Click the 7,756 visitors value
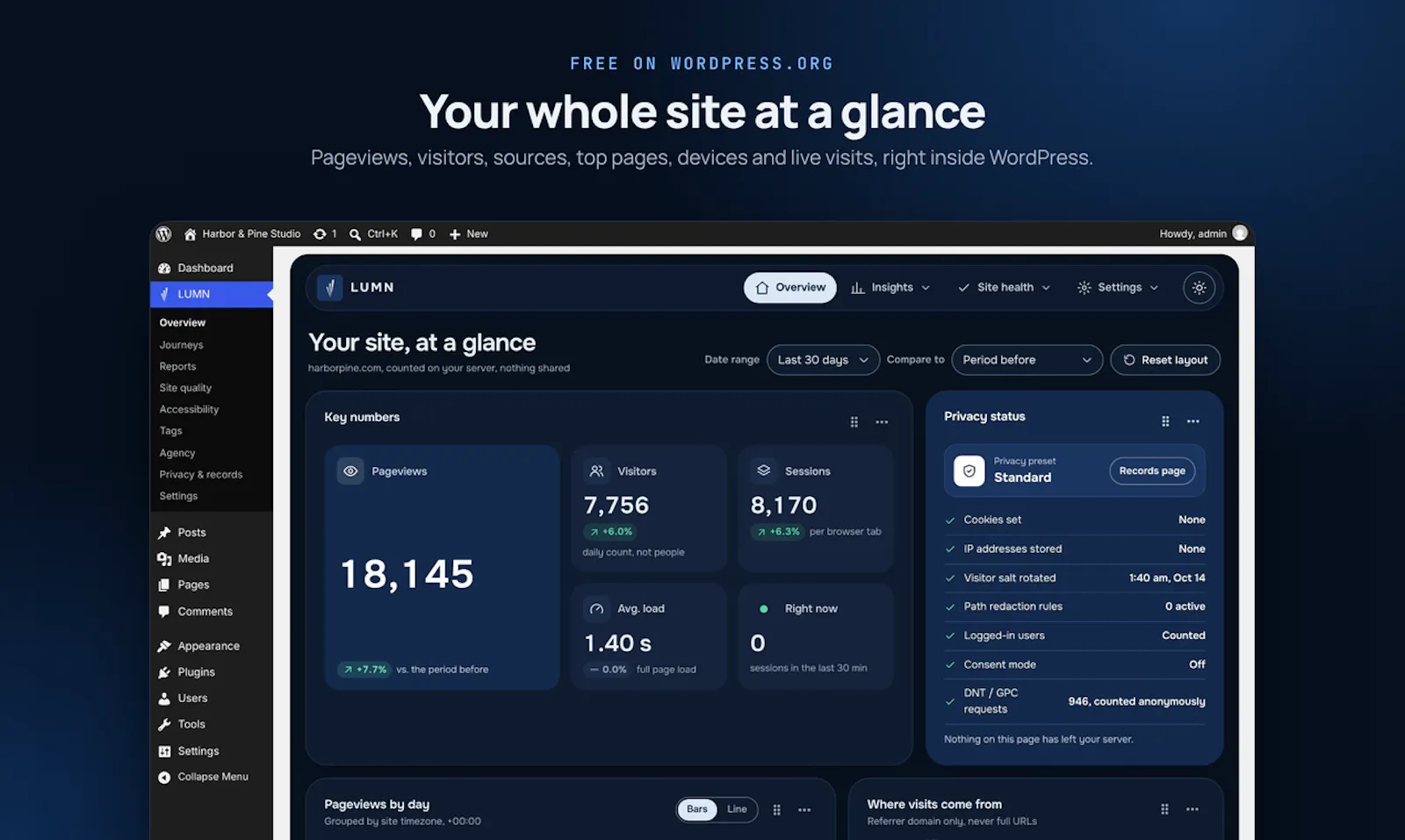The height and width of the screenshot is (840, 1405). (616, 506)
